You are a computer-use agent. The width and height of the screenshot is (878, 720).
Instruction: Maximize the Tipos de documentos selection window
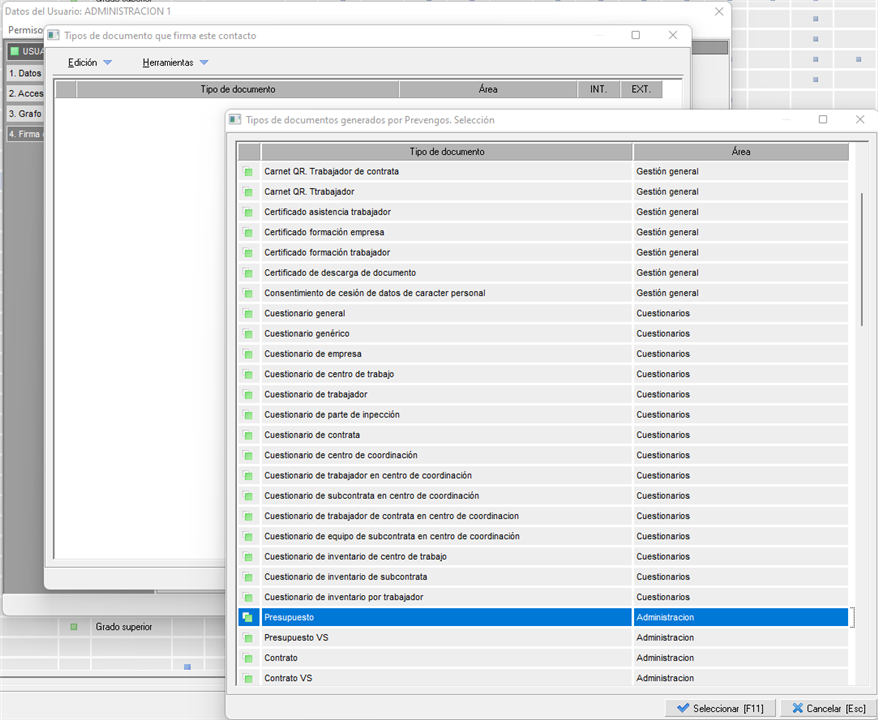823,119
